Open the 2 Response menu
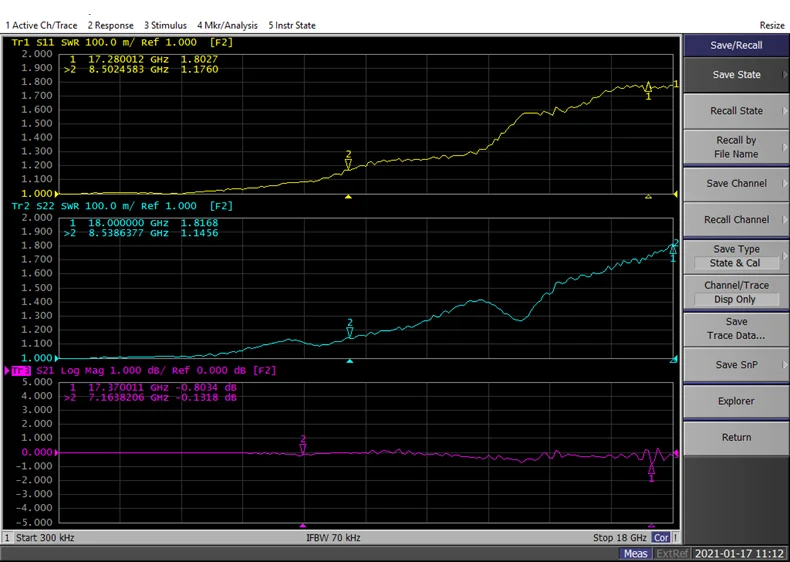This screenshot has width=790, height=562. [x=110, y=25]
